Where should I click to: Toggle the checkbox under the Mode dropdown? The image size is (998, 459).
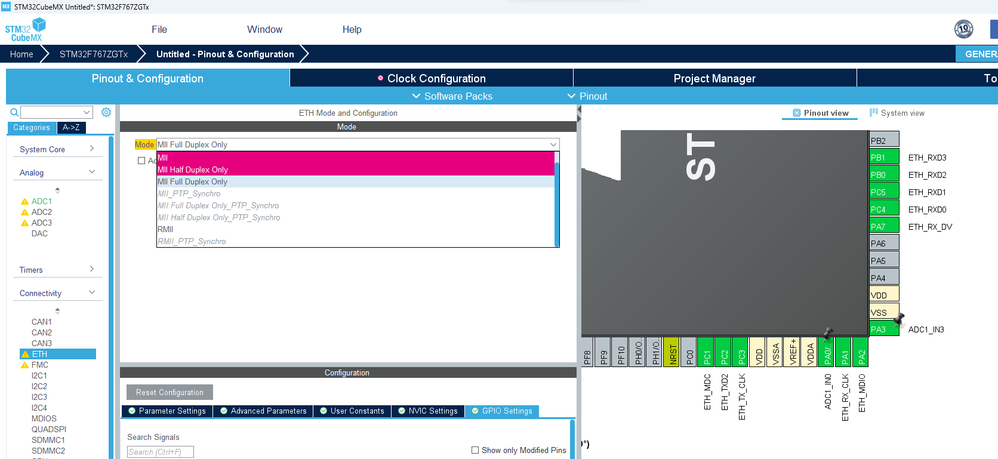141,160
